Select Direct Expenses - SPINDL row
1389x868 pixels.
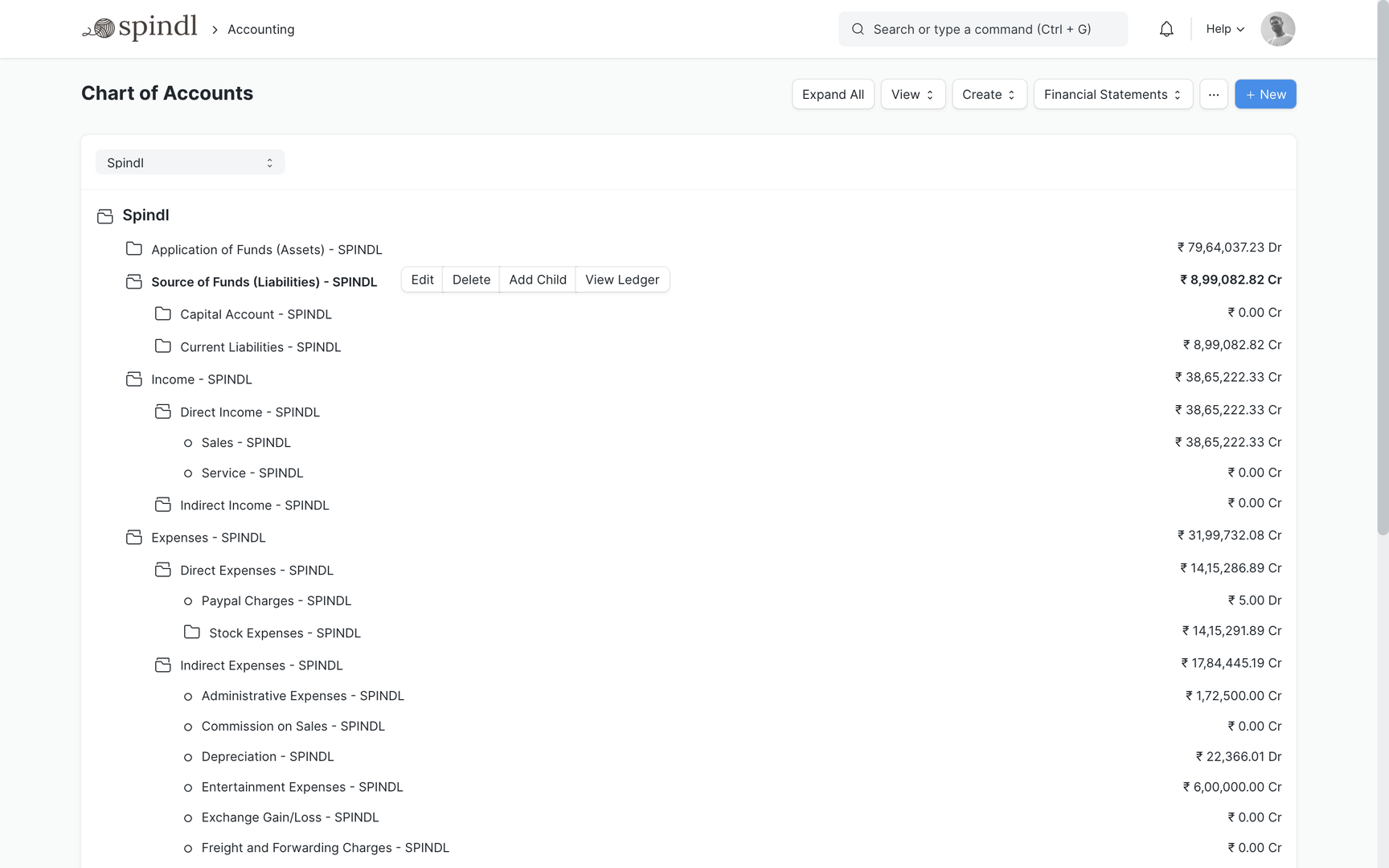coord(256,571)
